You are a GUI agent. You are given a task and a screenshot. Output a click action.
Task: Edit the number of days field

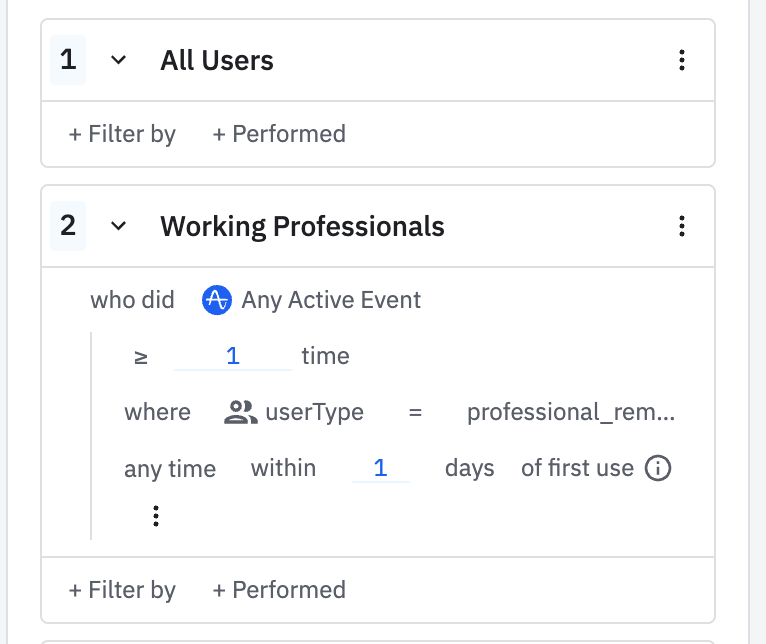click(380, 468)
